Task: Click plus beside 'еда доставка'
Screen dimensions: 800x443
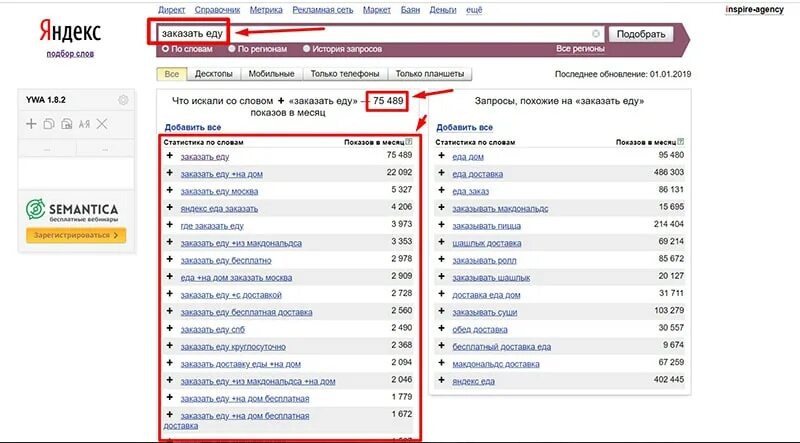Action: 442,173
